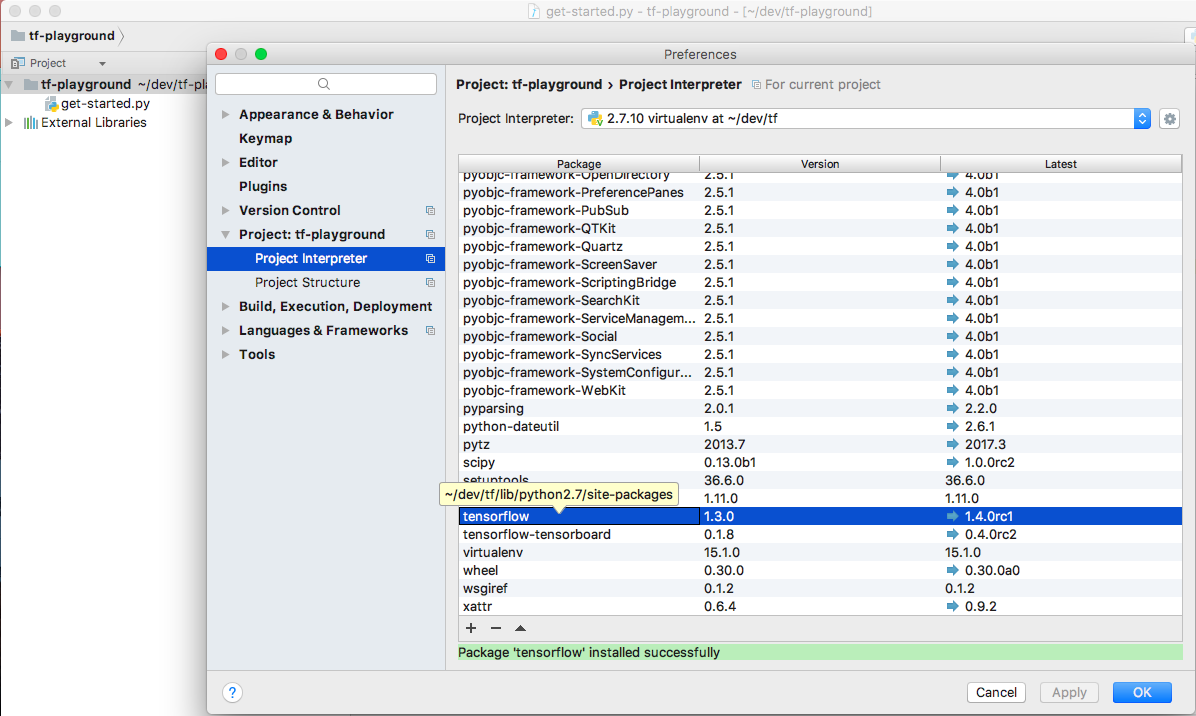Click the minus icon to uninstall package

click(496, 628)
